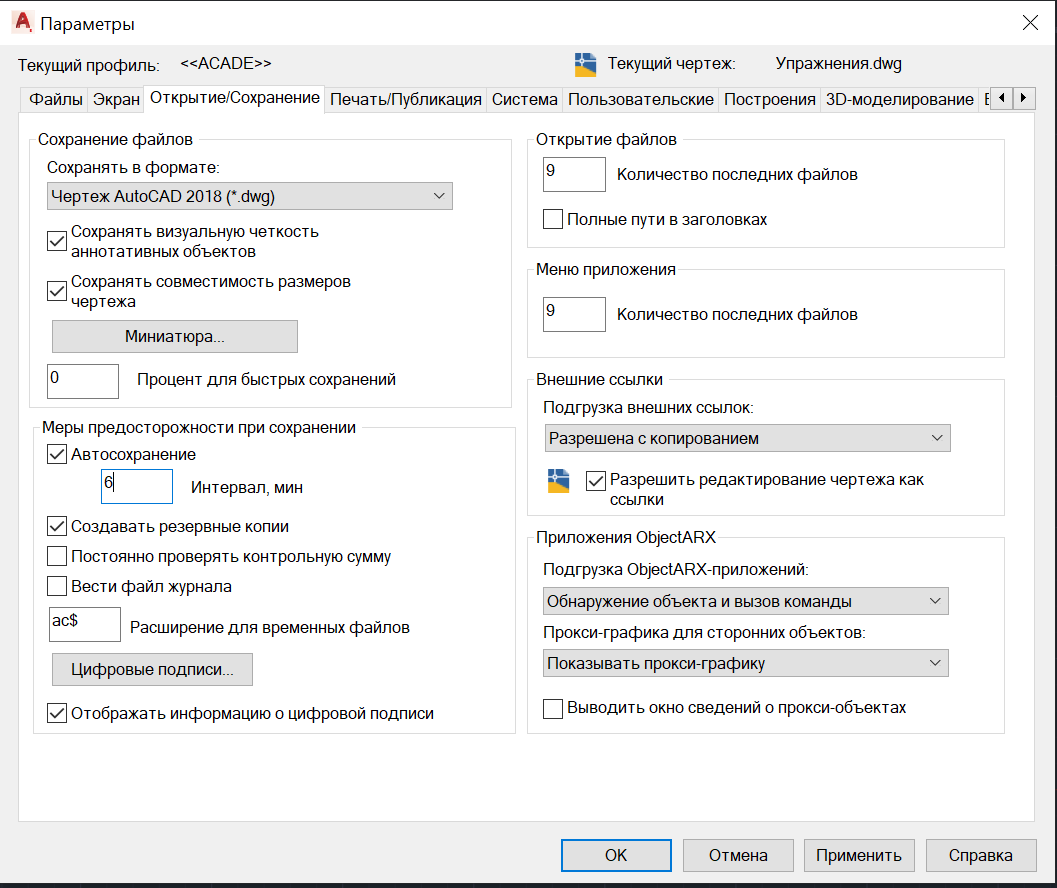Open the Подгрузка внешних ссылок dropdown
The image size is (1057, 888).
[x=747, y=438]
